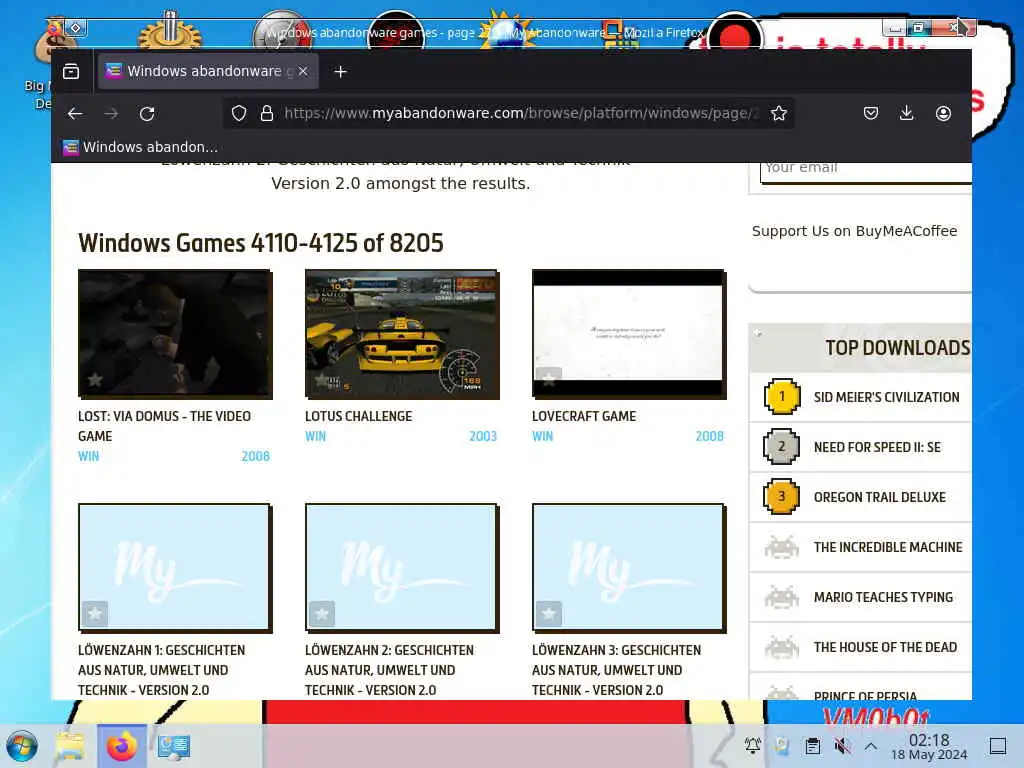This screenshot has height=768, width=1024.
Task: Go back to the previous page
Action: 75,114
